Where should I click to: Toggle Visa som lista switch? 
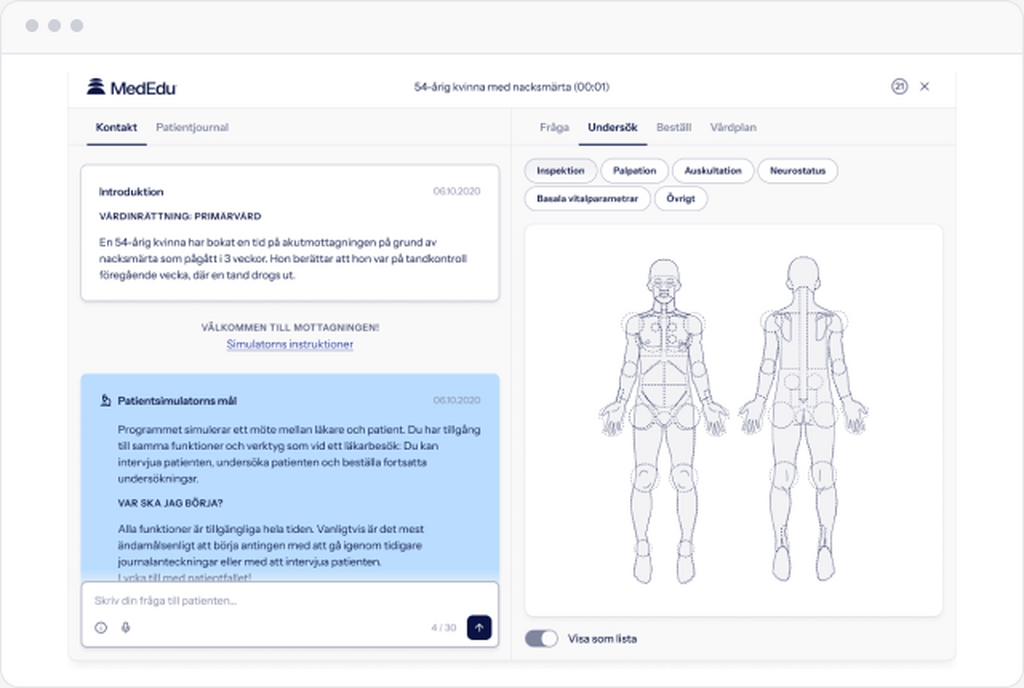[x=541, y=638]
